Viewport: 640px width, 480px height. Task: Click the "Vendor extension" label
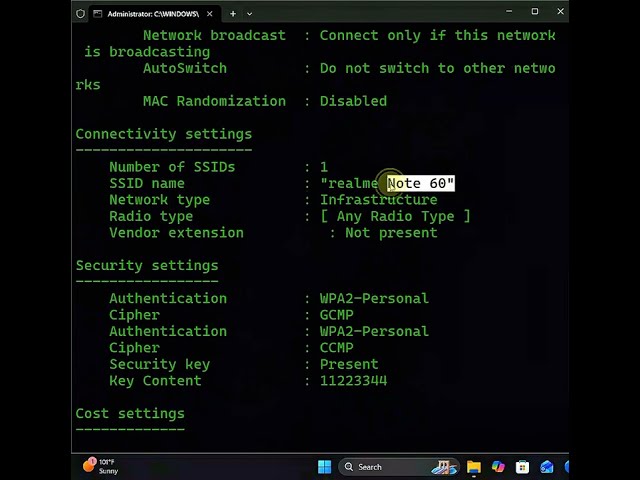(176, 233)
